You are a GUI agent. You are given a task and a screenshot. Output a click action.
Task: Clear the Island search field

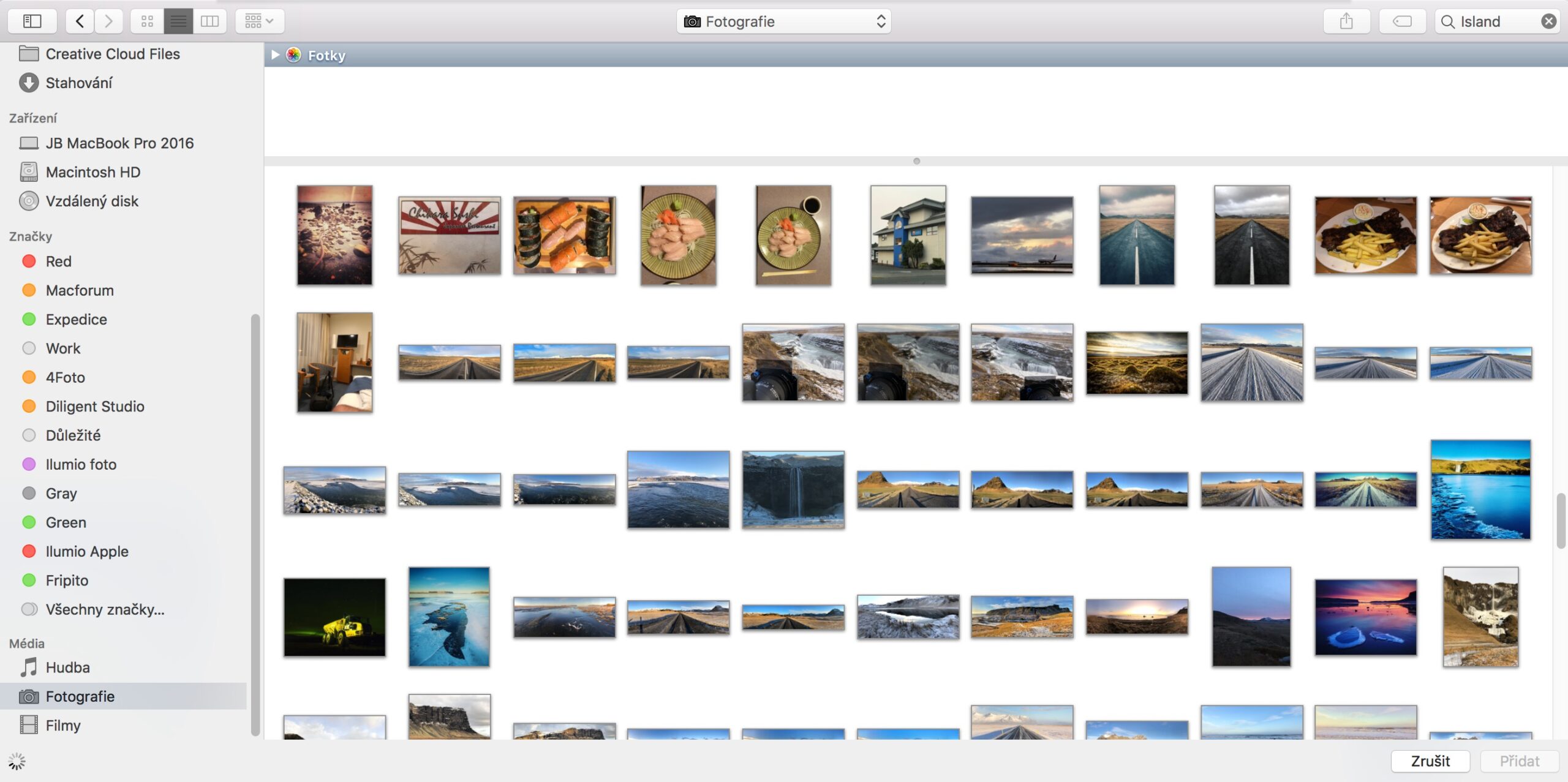[1548, 21]
